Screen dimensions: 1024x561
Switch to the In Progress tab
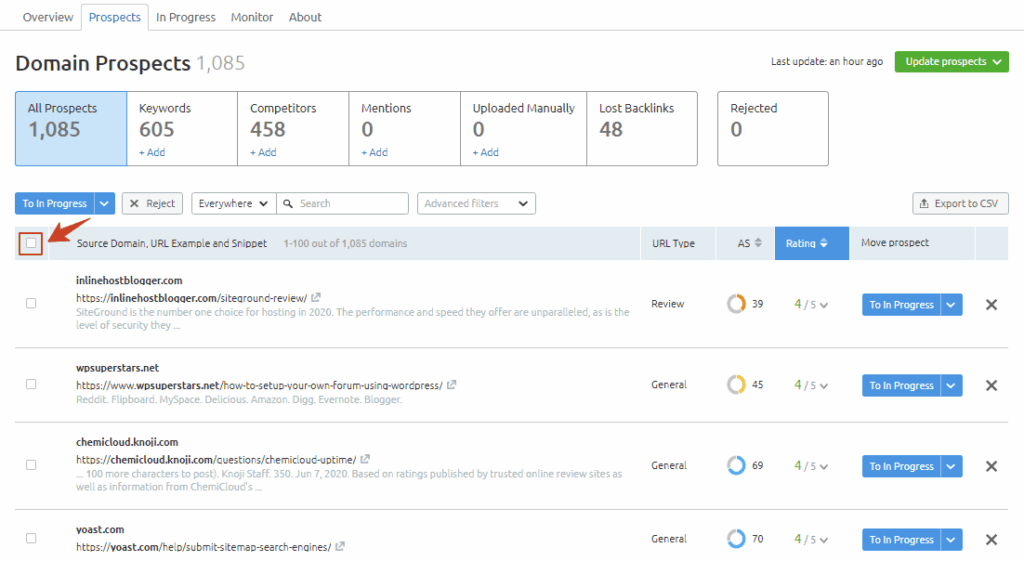pyautogui.click(x=186, y=17)
